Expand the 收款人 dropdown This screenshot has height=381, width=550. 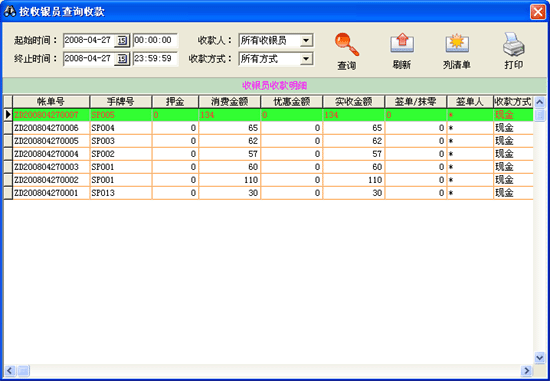click(x=306, y=40)
